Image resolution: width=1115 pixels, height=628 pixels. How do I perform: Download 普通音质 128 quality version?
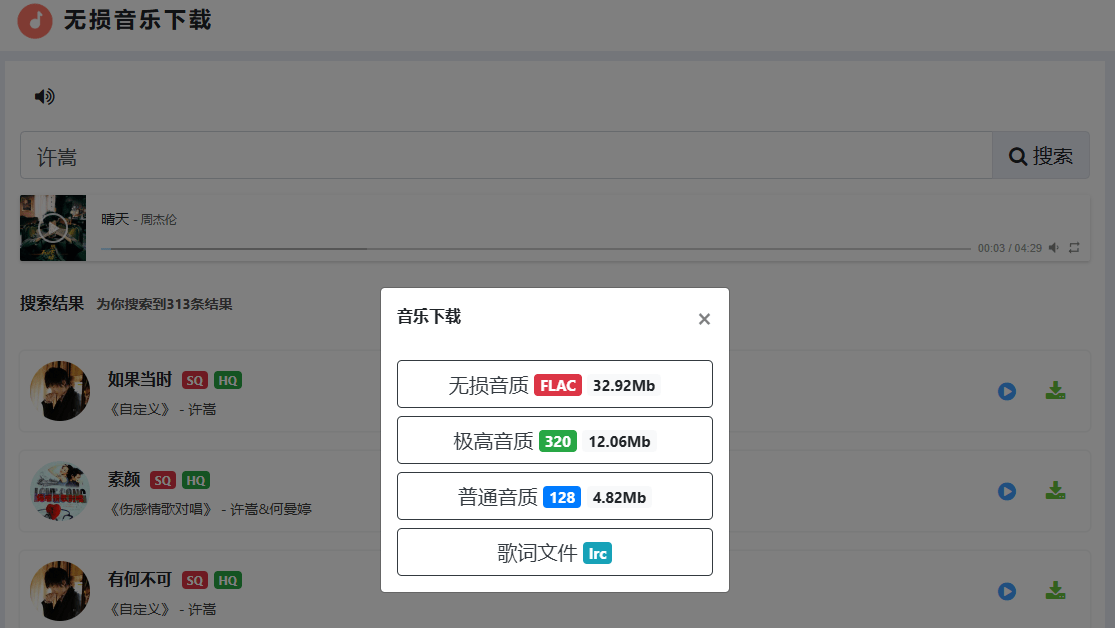[554, 496]
